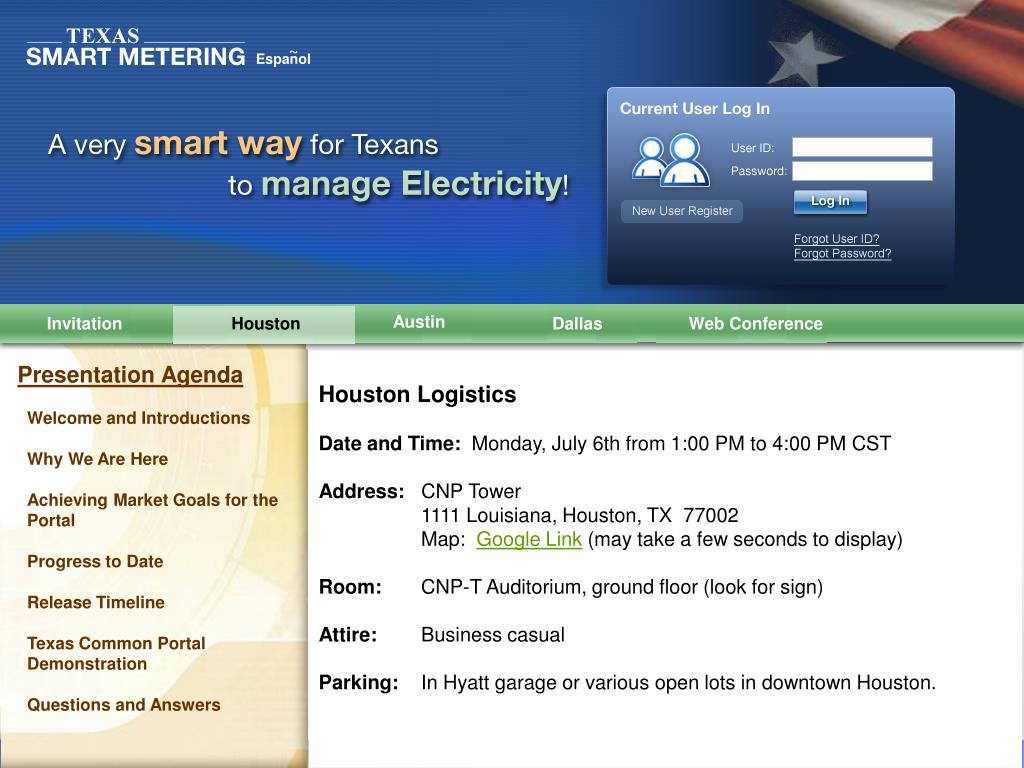Screen dimensions: 1024x768
Task: Open the Forgot User ID? link
Action: (837, 239)
